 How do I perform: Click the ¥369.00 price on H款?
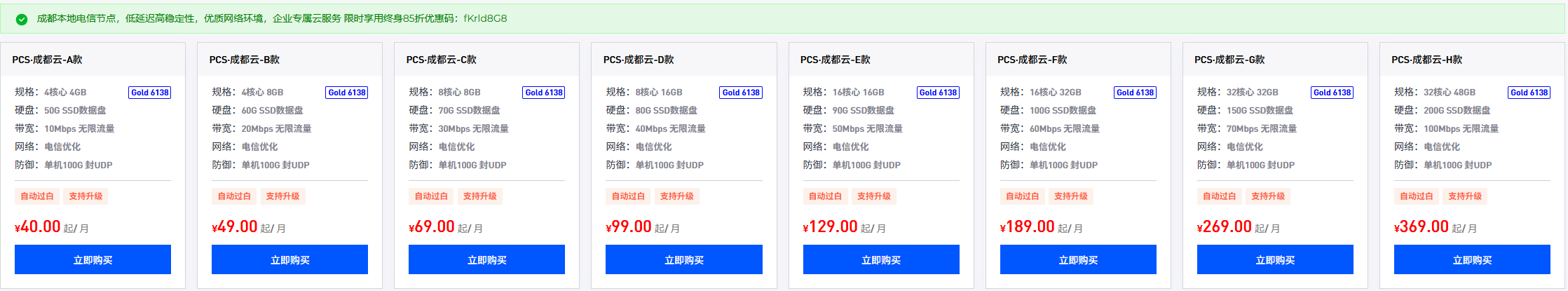pos(1422,227)
